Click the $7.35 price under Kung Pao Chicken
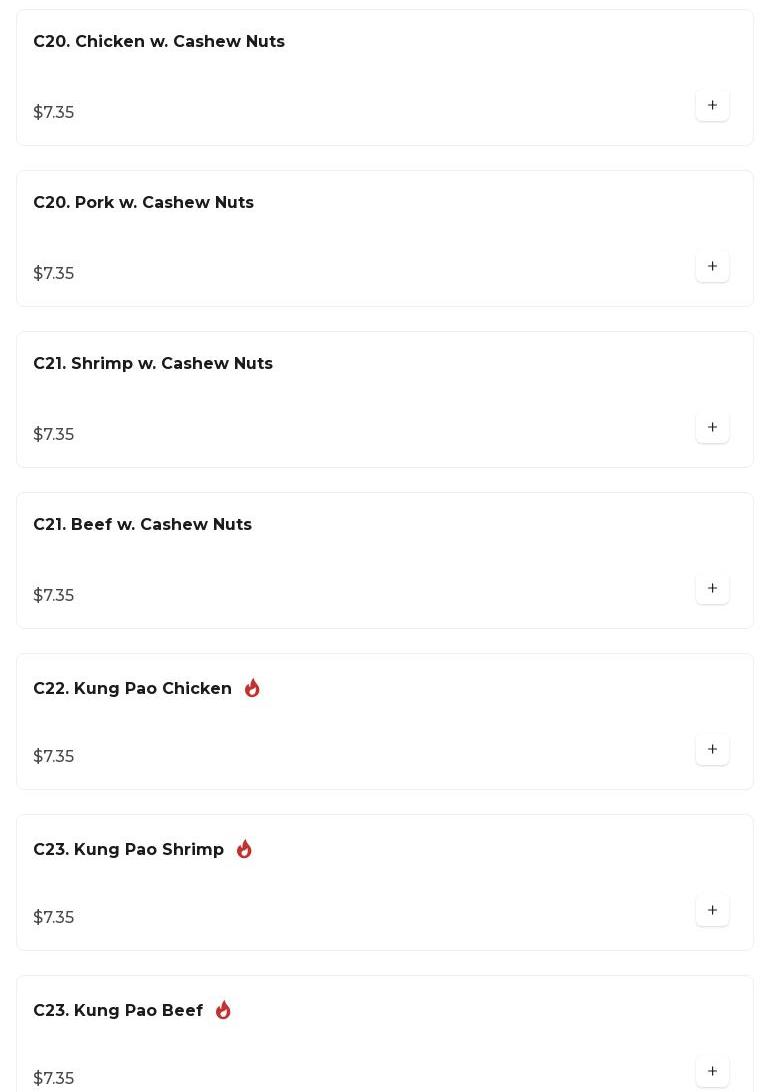 point(54,756)
